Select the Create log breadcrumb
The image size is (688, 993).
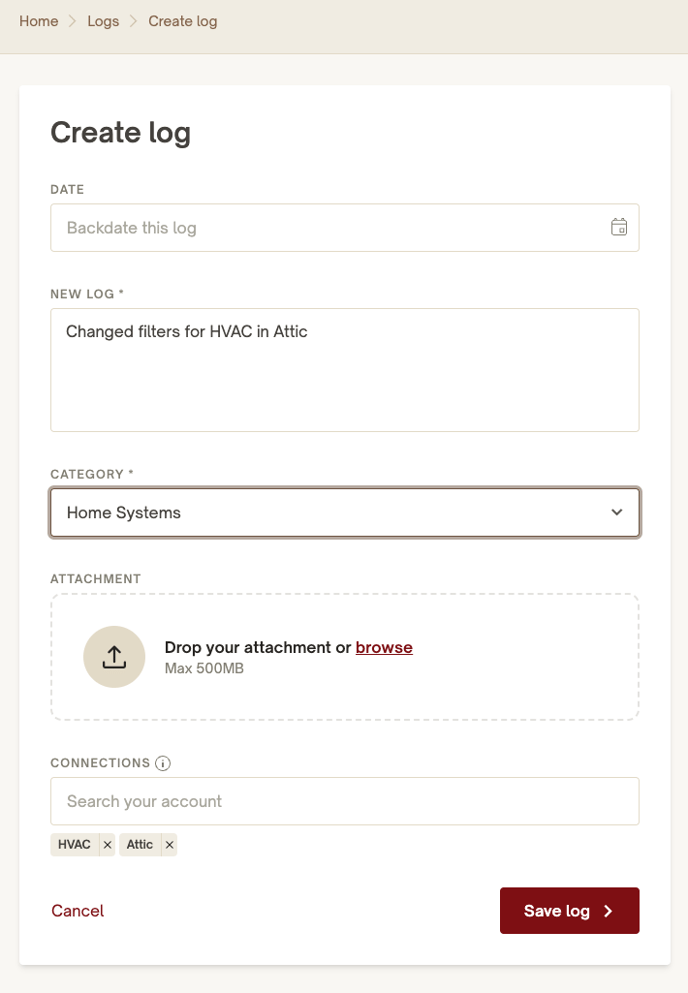[x=182, y=21]
